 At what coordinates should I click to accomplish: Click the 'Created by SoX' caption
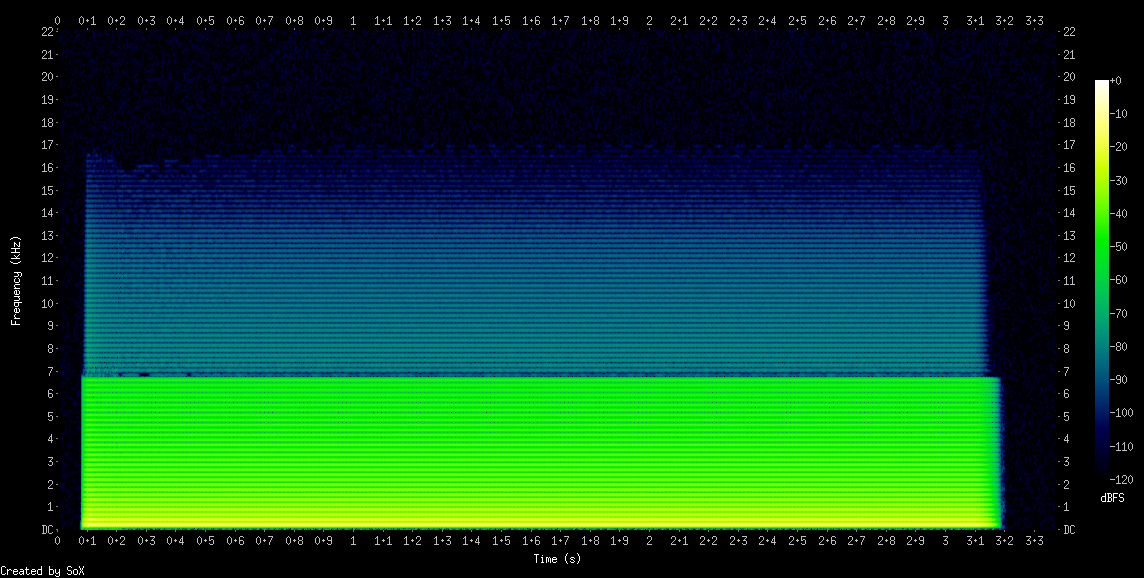click(x=42, y=571)
